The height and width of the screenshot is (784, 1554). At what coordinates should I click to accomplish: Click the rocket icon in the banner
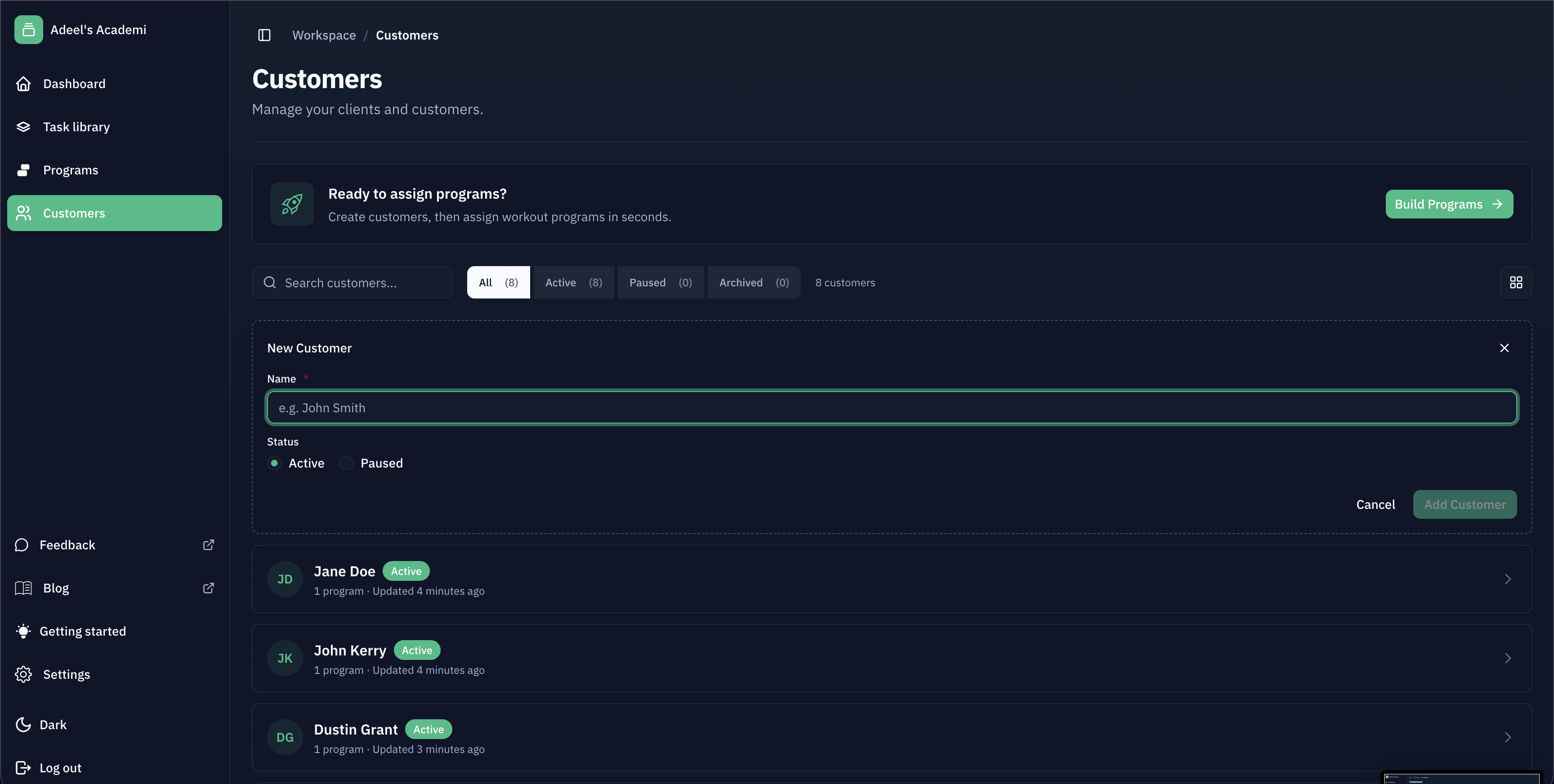292,204
